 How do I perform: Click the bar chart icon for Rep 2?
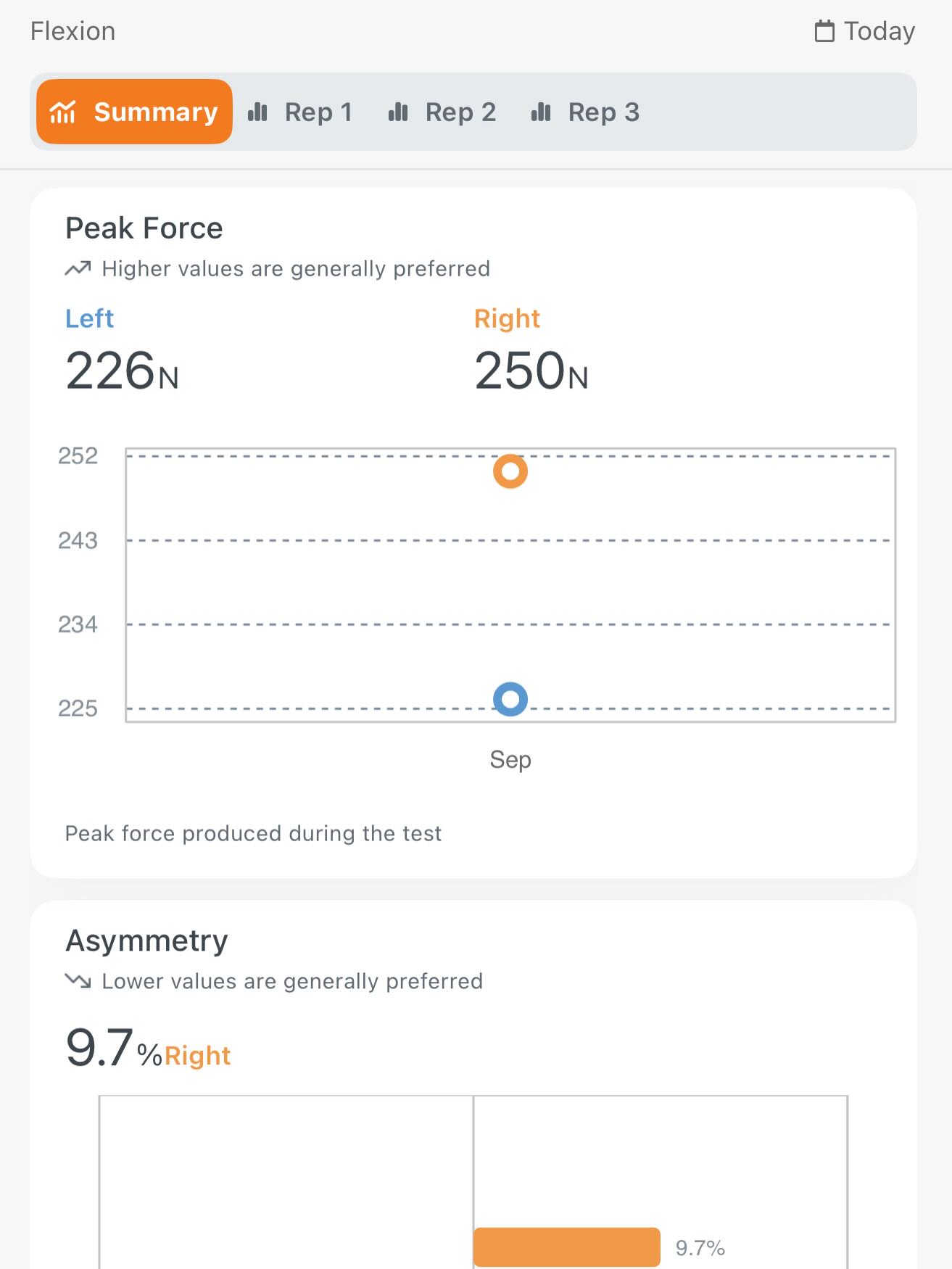click(x=398, y=112)
